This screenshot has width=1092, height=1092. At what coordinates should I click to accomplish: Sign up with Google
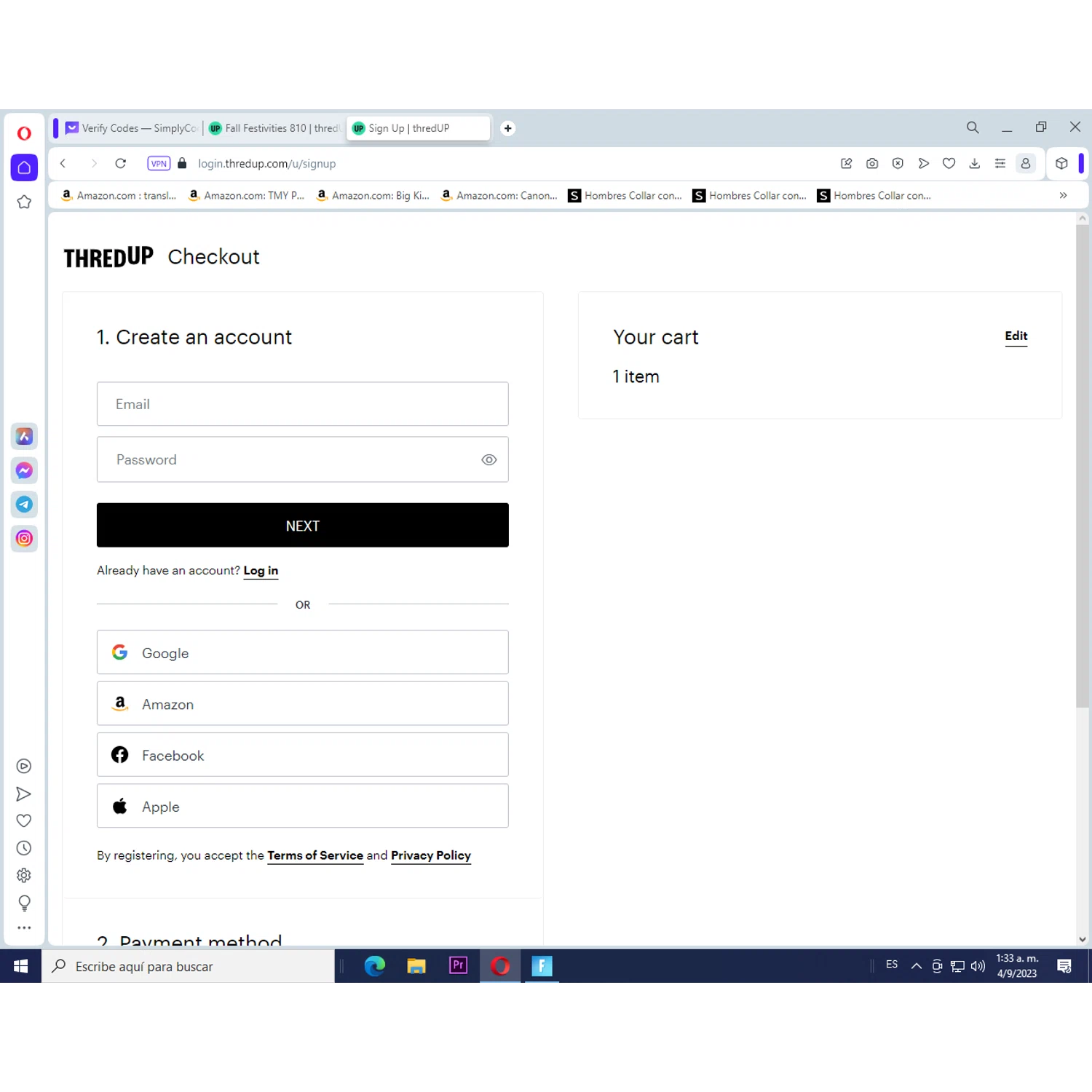(x=303, y=652)
